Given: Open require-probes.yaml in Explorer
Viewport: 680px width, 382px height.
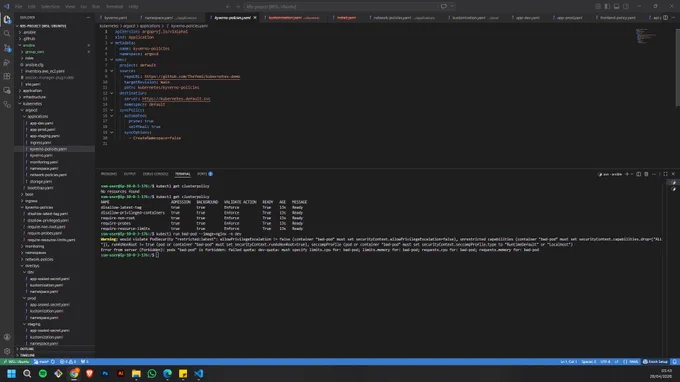Looking at the screenshot, I should pos(44,233).
